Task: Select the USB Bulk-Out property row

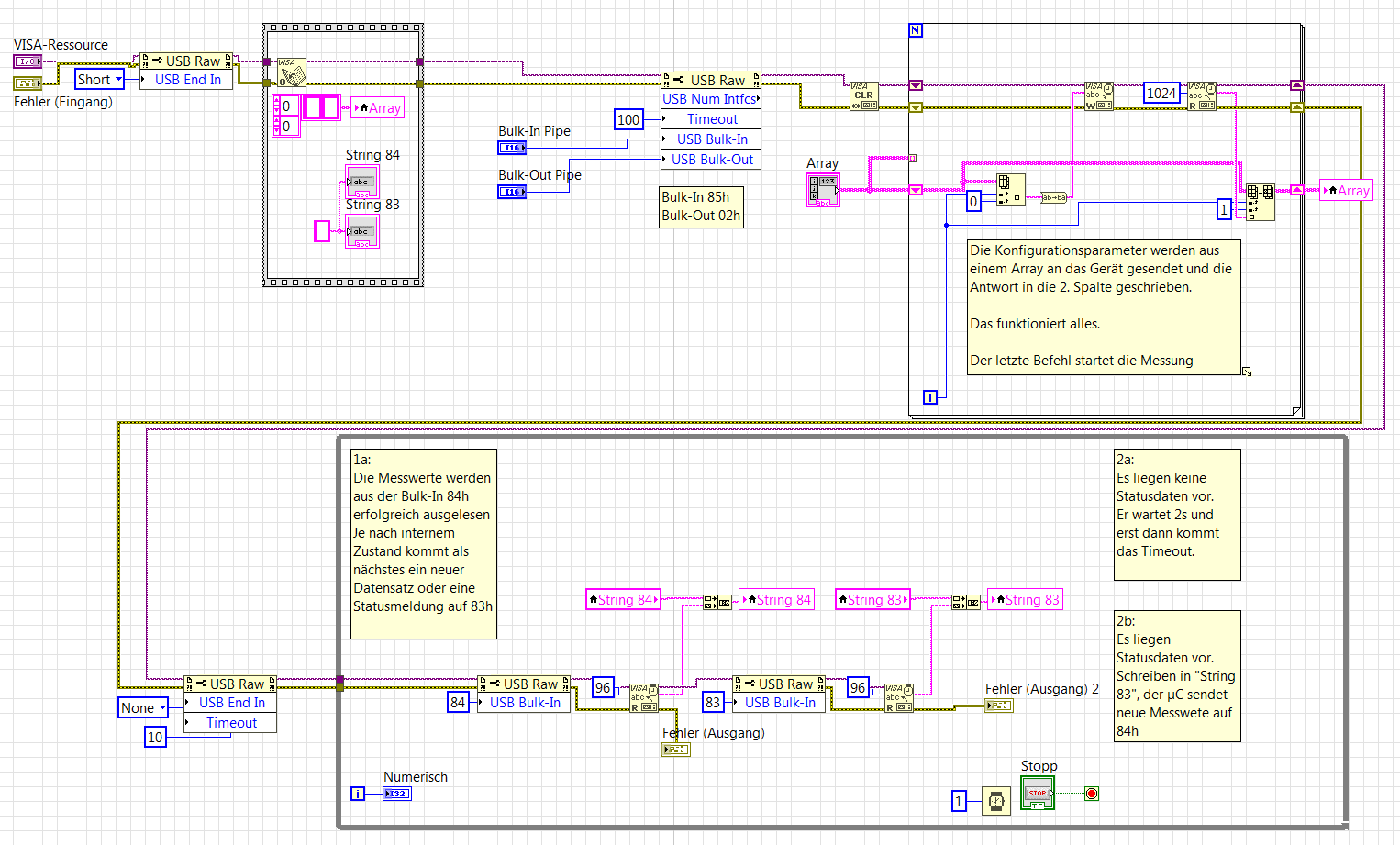Action: (711, 160)
